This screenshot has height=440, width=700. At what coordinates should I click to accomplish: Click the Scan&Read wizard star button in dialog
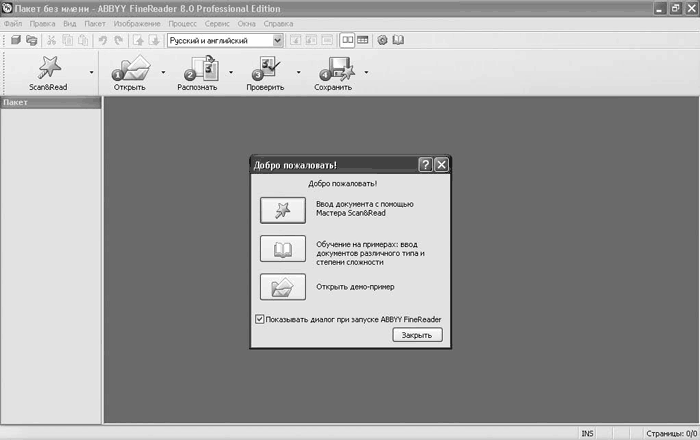click(283, 210)
